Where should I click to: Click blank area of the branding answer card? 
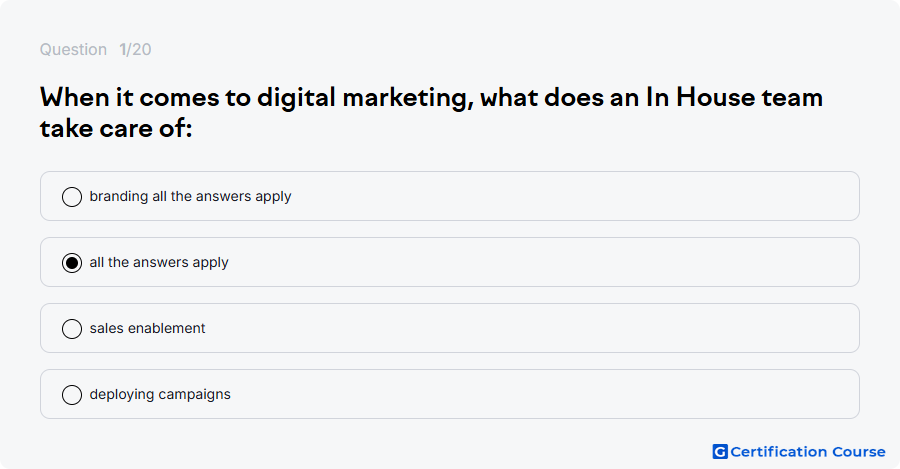574,196
